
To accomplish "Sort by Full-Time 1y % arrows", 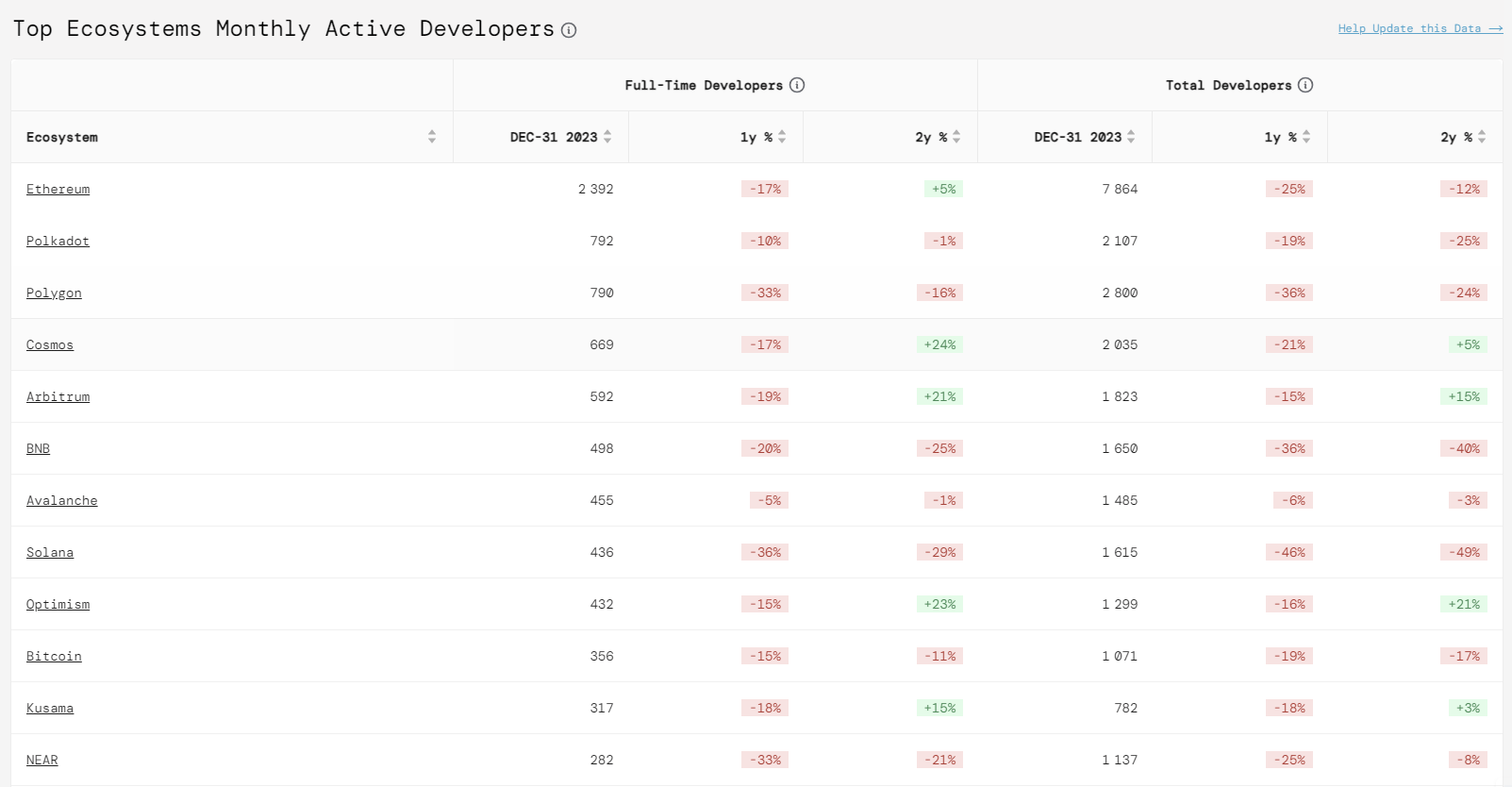I will coord(782,137).
